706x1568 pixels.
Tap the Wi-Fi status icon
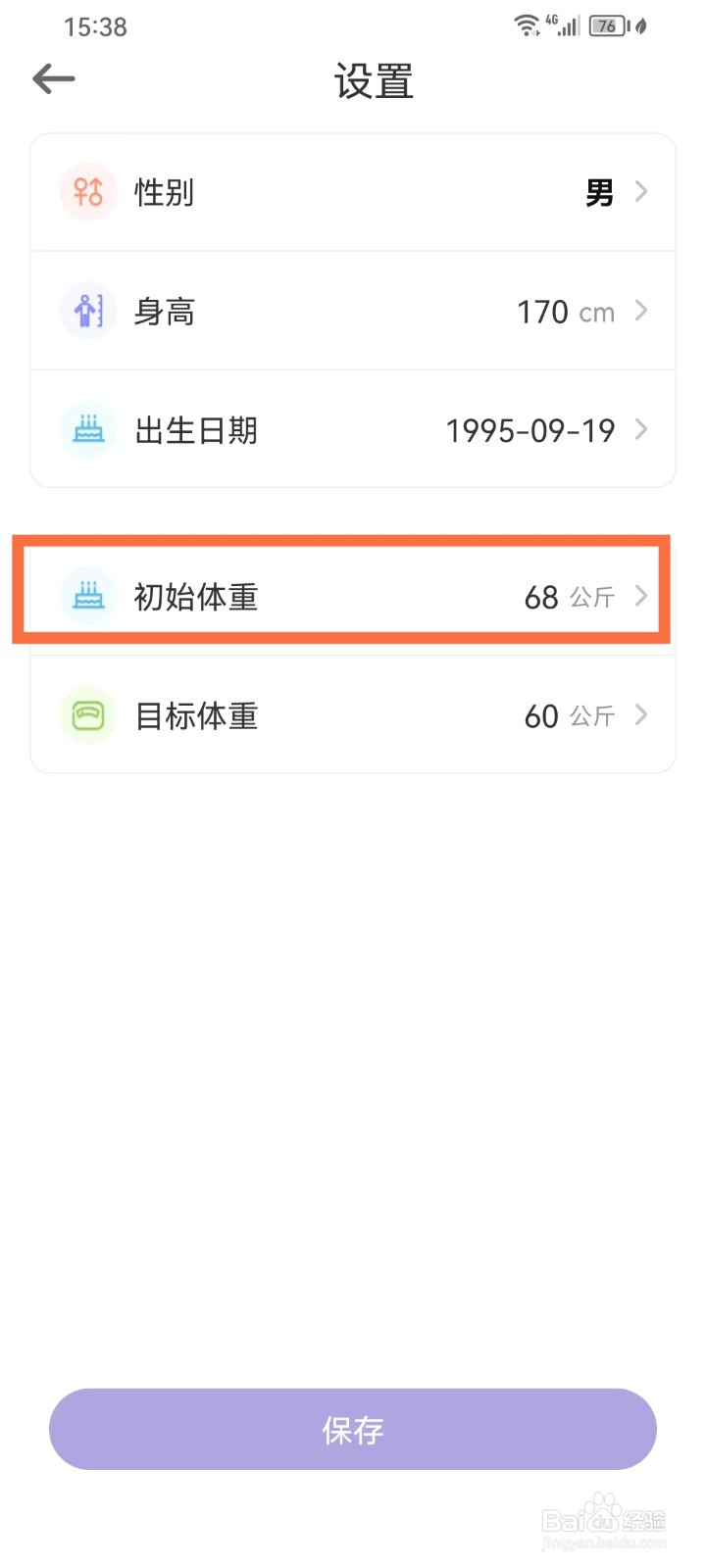tap(527, 26)
